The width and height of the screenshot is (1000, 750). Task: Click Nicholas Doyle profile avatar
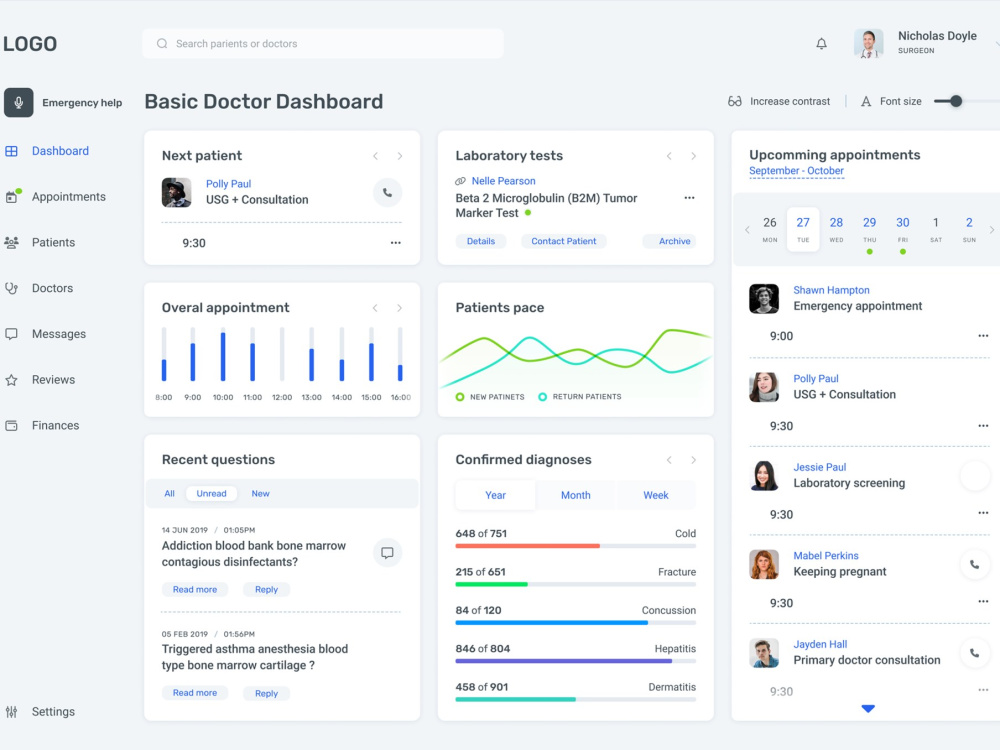[869, 43]
